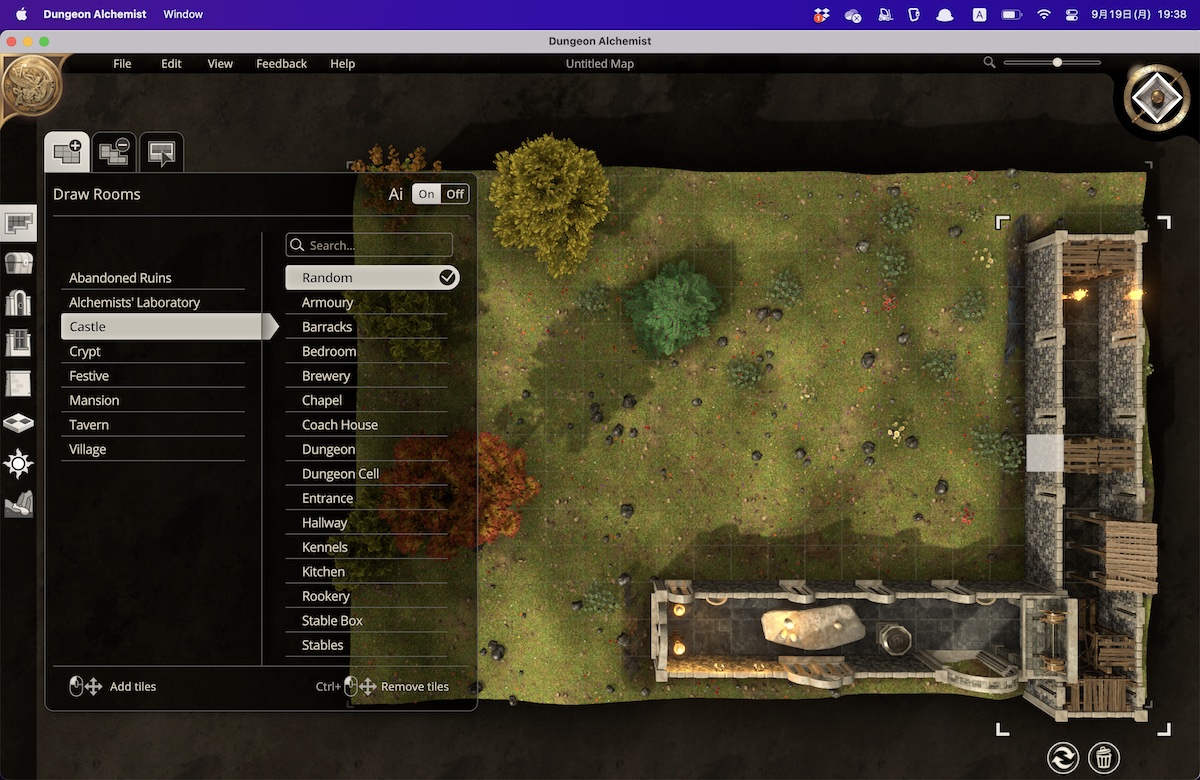This screenshot has height=780, width=1200.
Task: Switch to the remove rooms tab
Action: click(114, 152)
